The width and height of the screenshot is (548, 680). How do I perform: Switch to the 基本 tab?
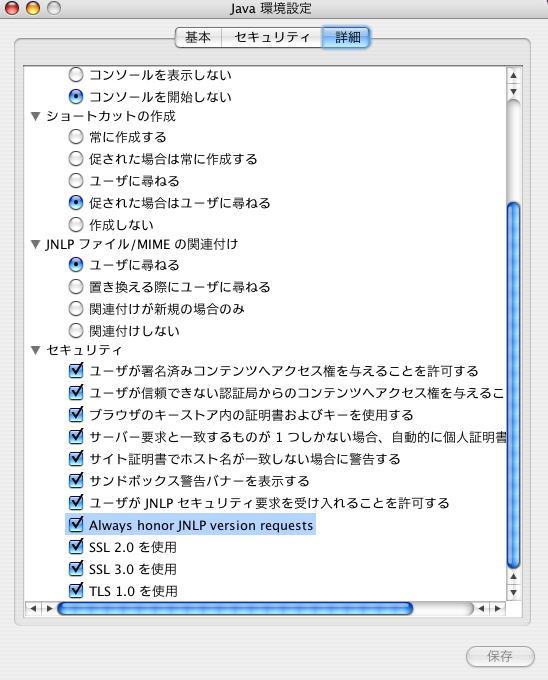(198, 37)
